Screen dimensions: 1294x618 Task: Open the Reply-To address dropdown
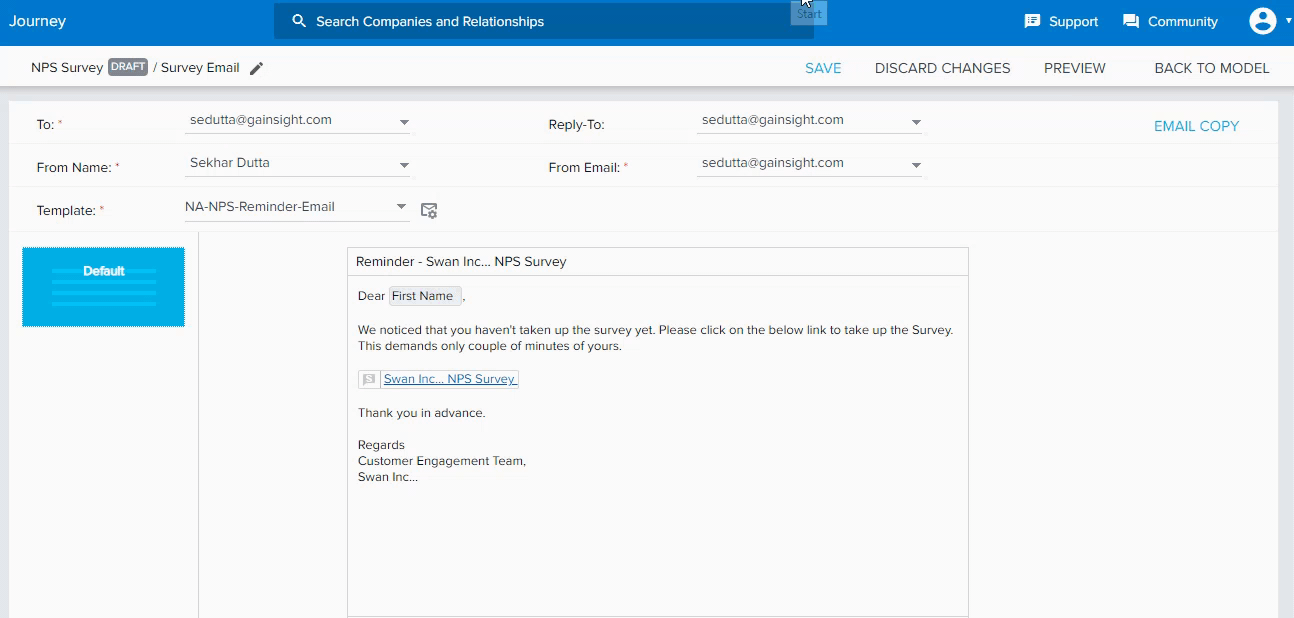pos(915,120)
